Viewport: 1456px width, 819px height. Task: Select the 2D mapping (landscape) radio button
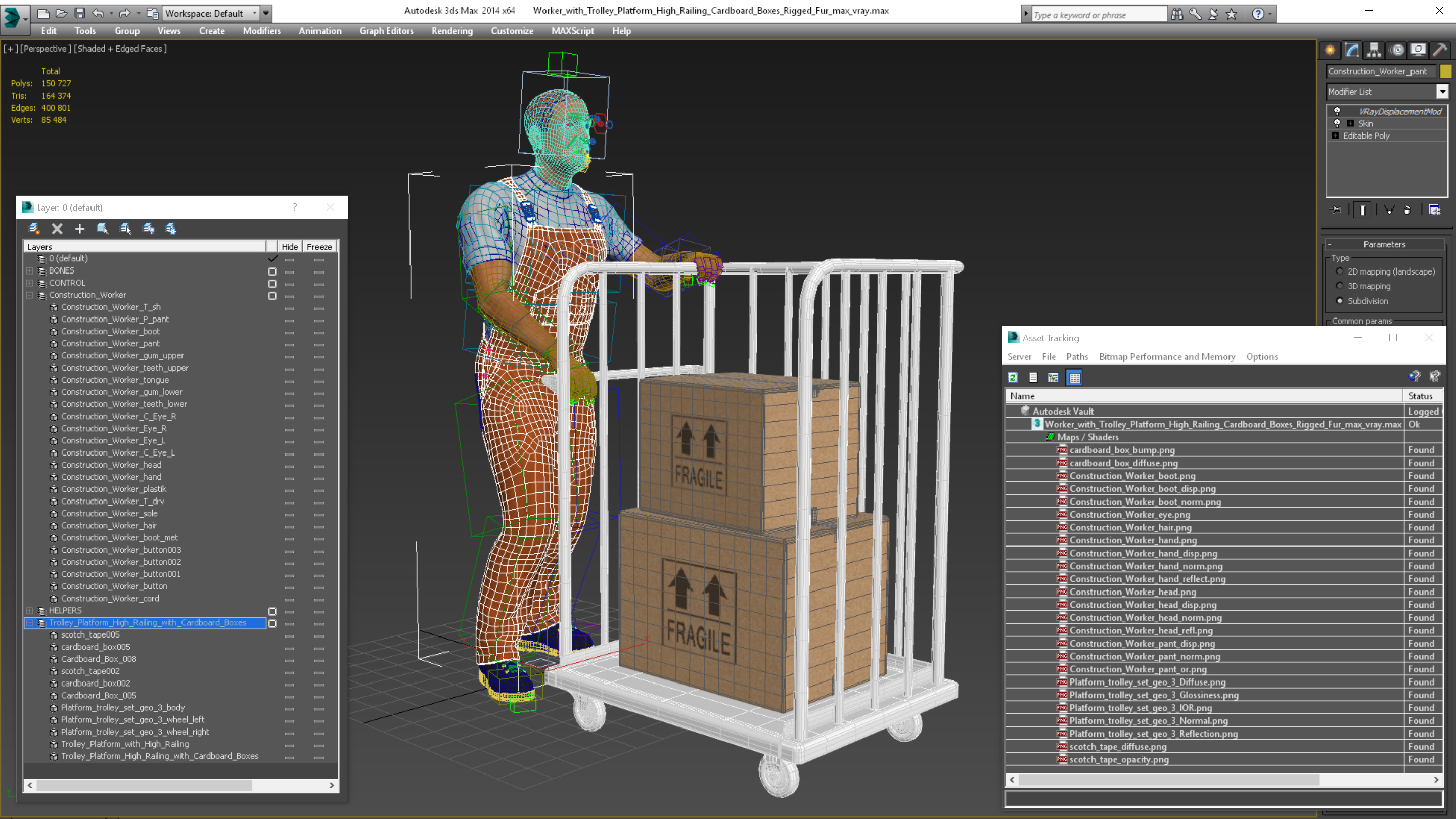click(x=1340, y=271)
